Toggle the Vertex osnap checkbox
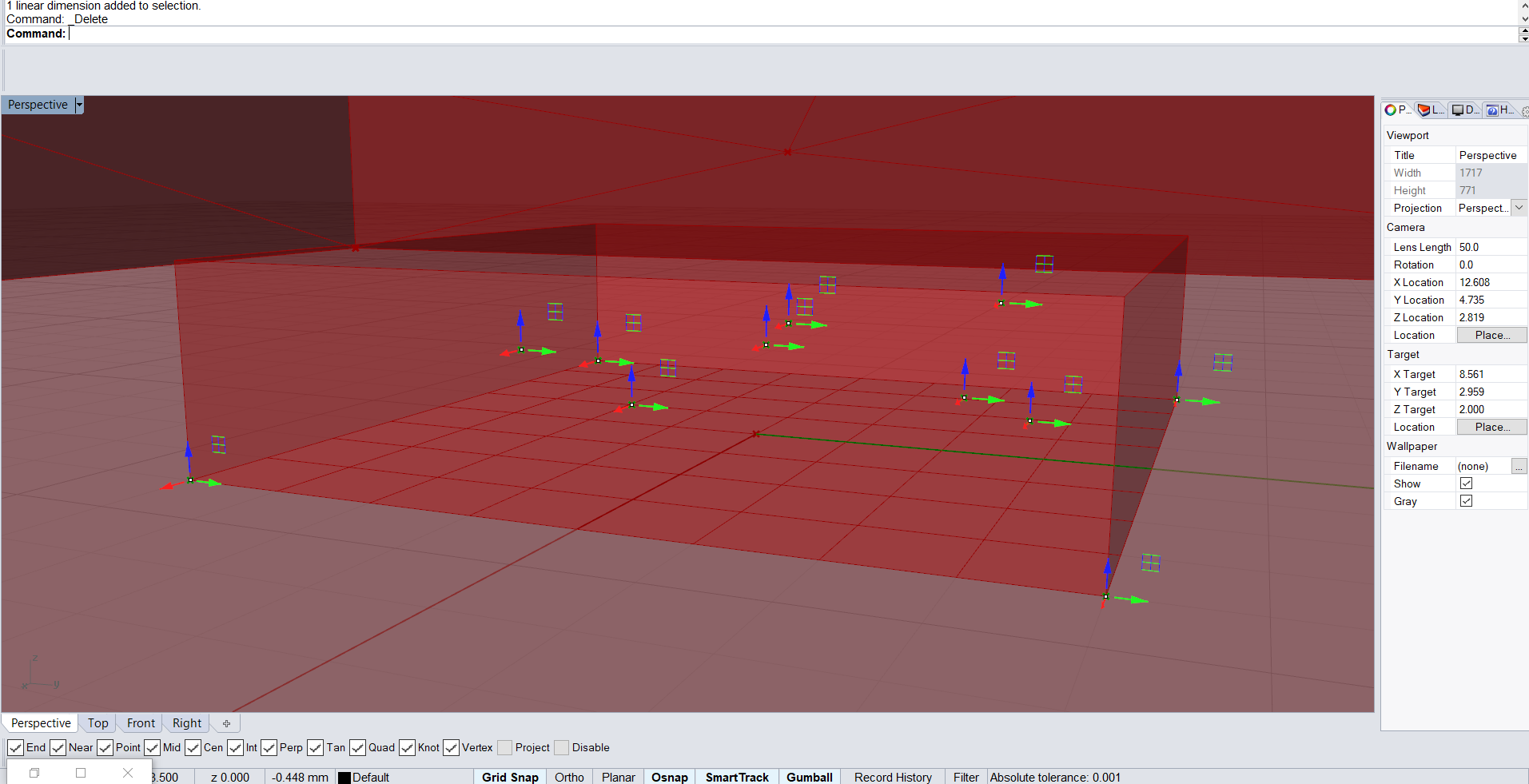The width and height of the screenshot is (1529, 784). click(451, 748)
